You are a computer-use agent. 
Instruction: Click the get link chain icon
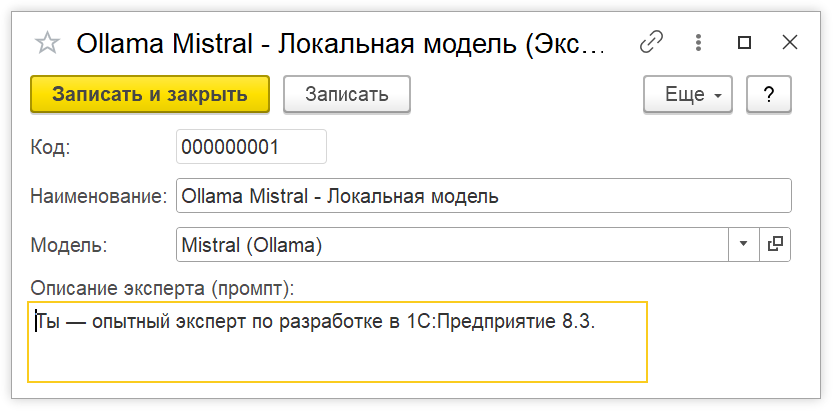pyautogui.click(x=652, y=42)
